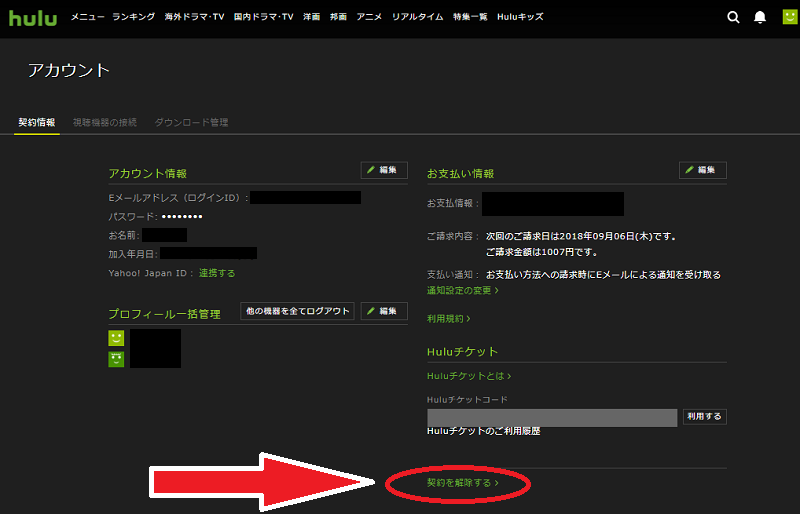Click the 次回のご請求日 2018年09月06日 text

click(x=581, y=236)
